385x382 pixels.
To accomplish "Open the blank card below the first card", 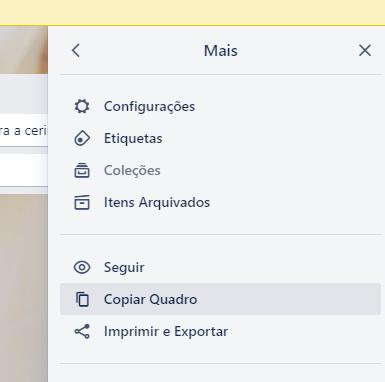I will click(24, 170).
